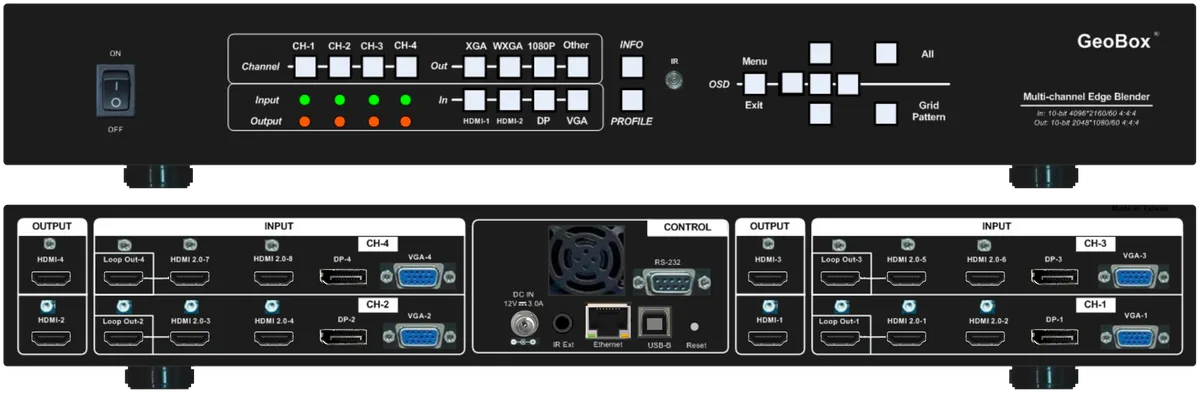Image resolution: width=1200 pixels, height=399 pixels.
Task: Flip the ON/OFF power rocker switch
Action: click(117, 91)
